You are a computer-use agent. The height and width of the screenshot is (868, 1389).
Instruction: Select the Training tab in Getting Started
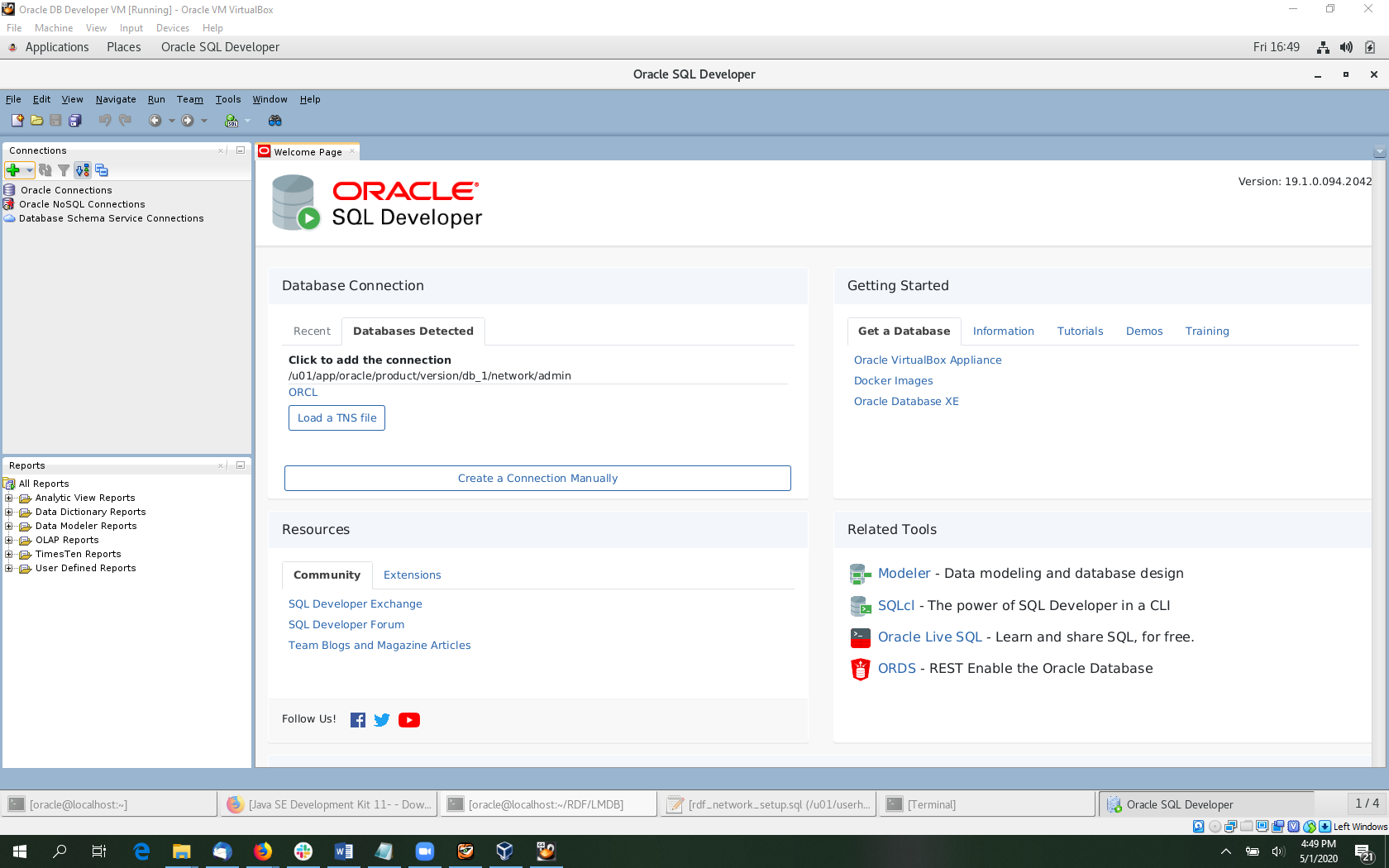[1207, 331]
